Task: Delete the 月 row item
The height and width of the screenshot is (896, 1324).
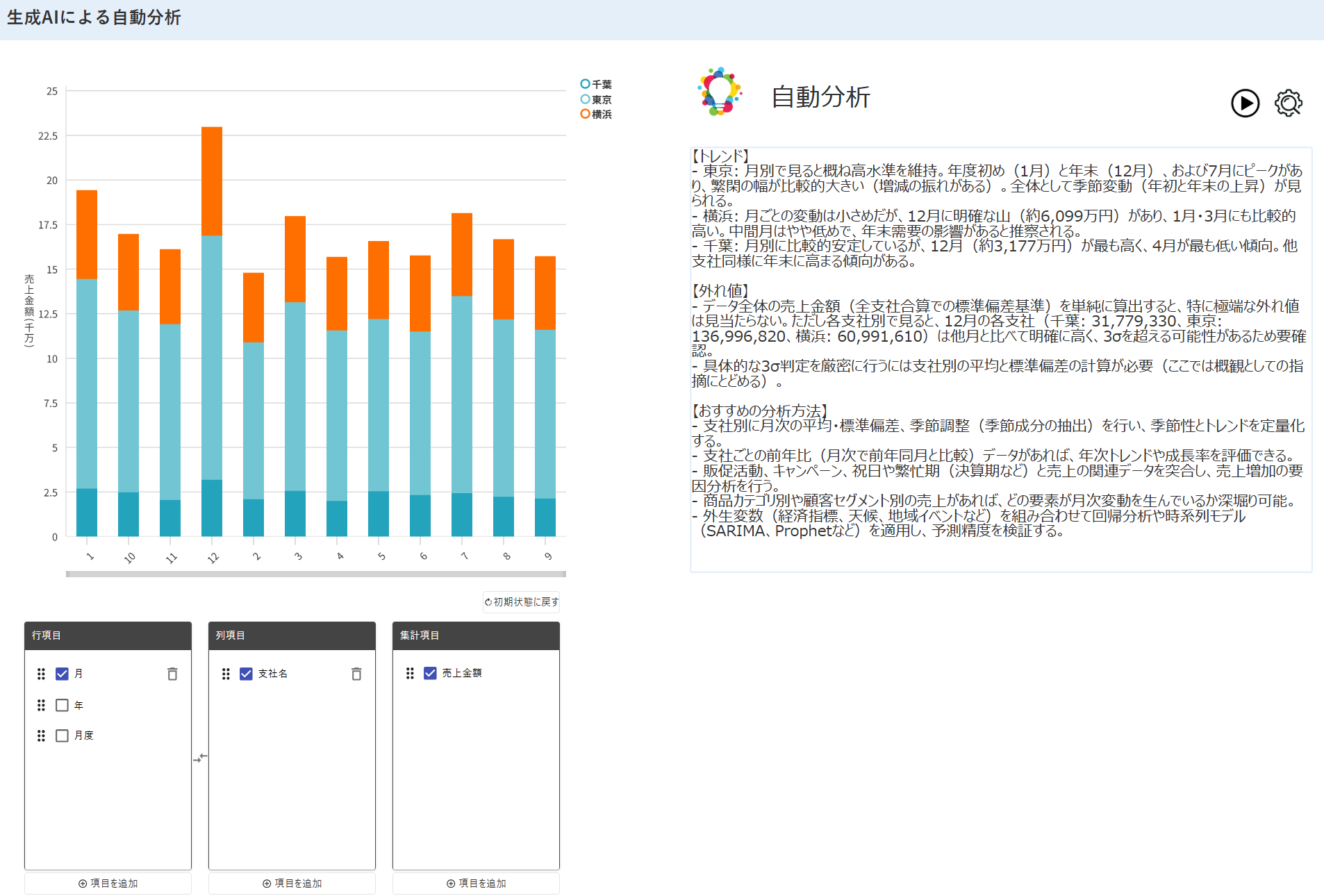Action: point(172,674)
